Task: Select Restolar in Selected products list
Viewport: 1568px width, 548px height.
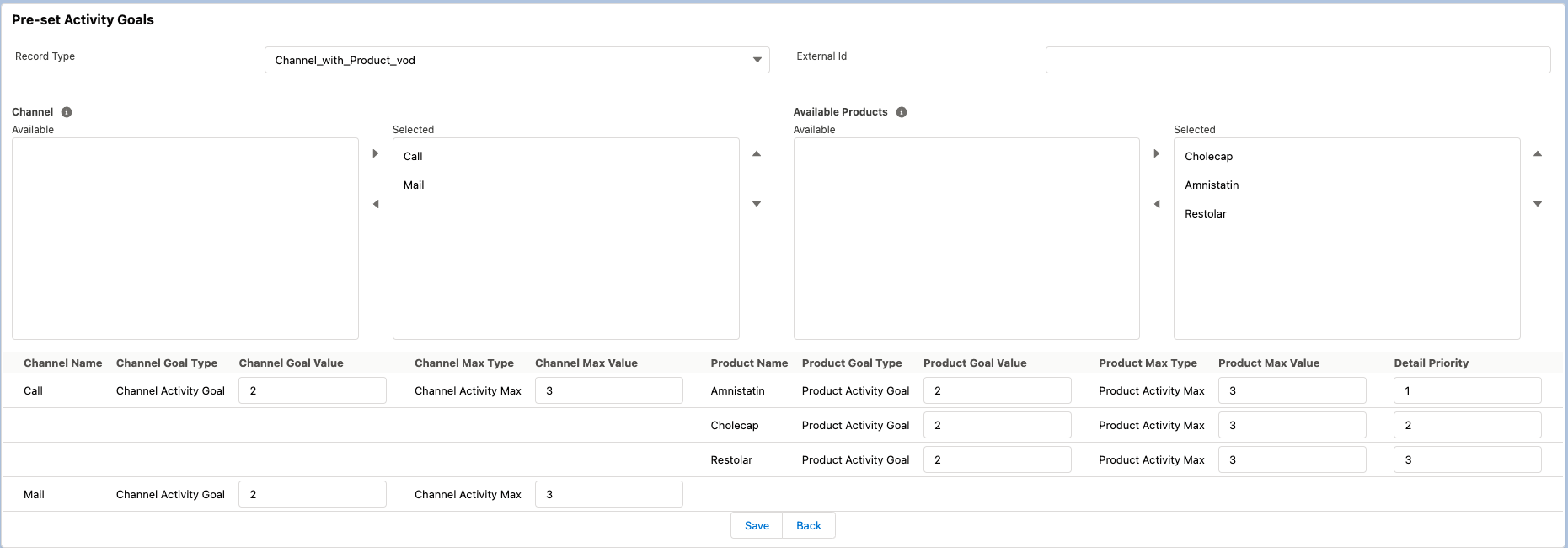Action: click(1205, 214)
